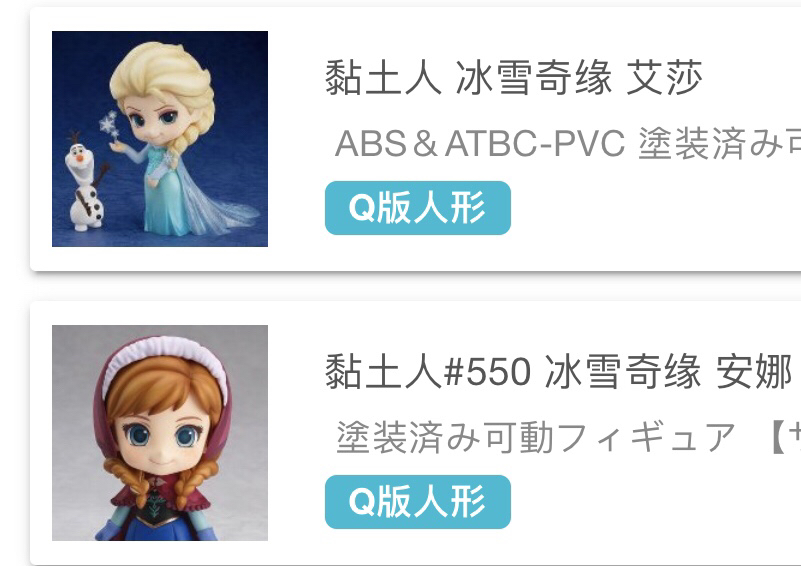Screen dimensions: 801x566
Task: Open the Elsa nendoroid product thumbnail
Action: [160, 139]
